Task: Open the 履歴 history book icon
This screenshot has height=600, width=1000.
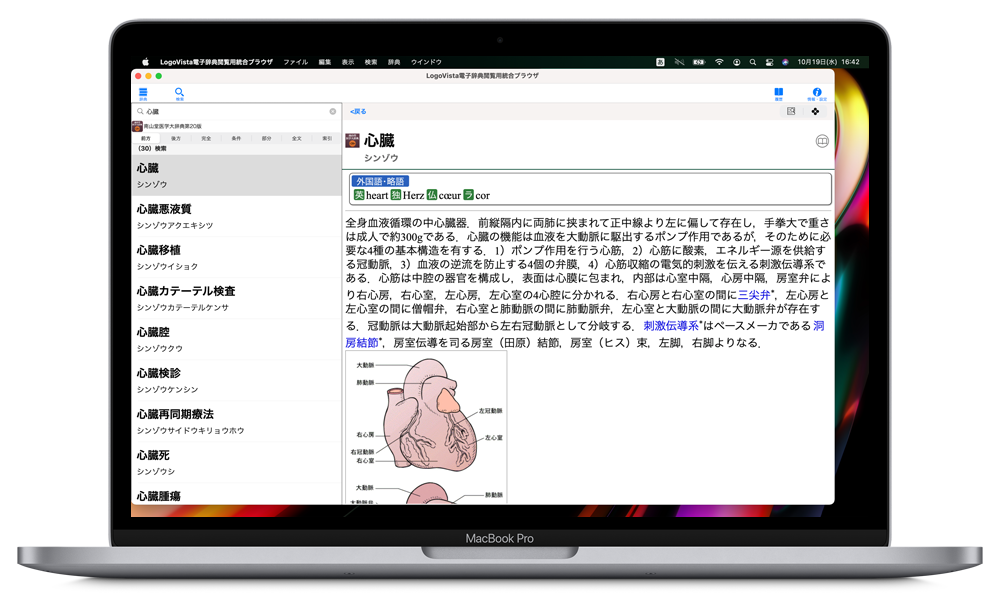Action: click(x=778, y=94)
